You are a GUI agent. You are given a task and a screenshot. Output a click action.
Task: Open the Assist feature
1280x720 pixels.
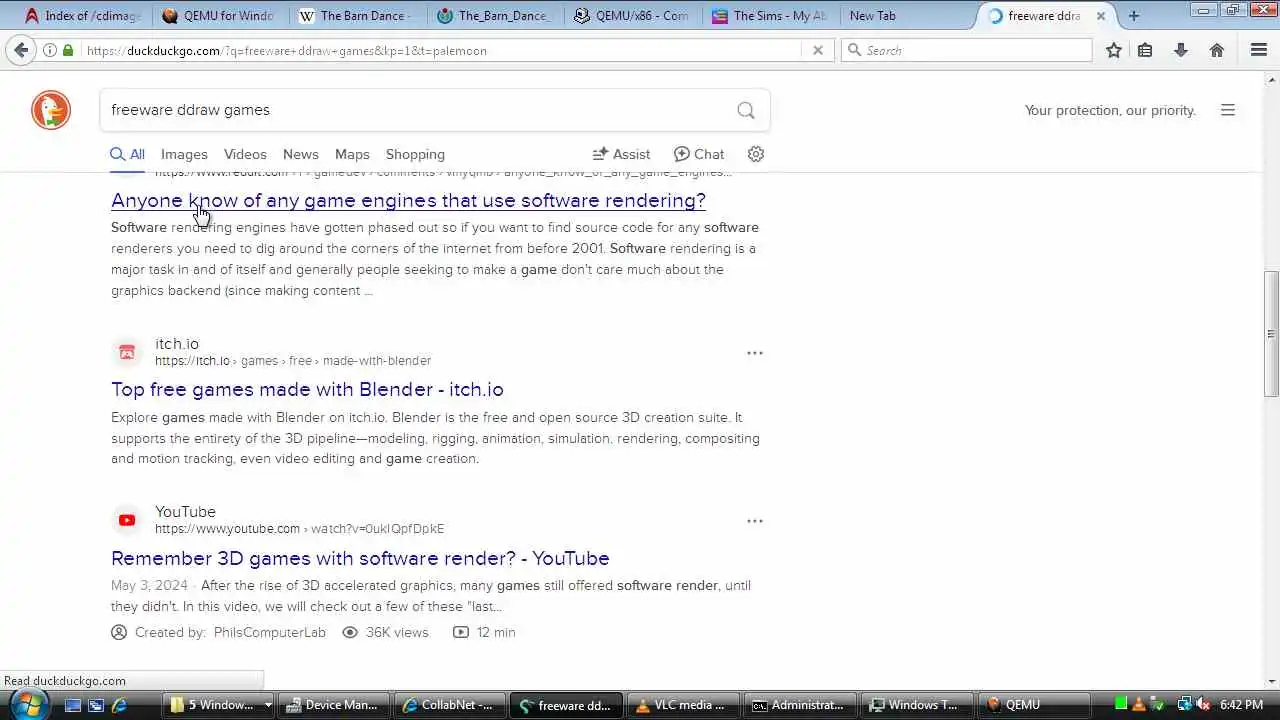(621, 154)
